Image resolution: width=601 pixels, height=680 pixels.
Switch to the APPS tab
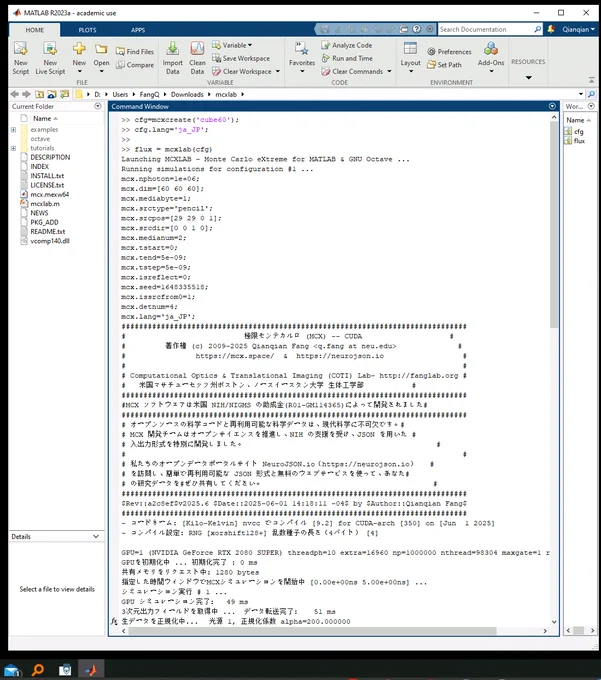click(138, 30)
